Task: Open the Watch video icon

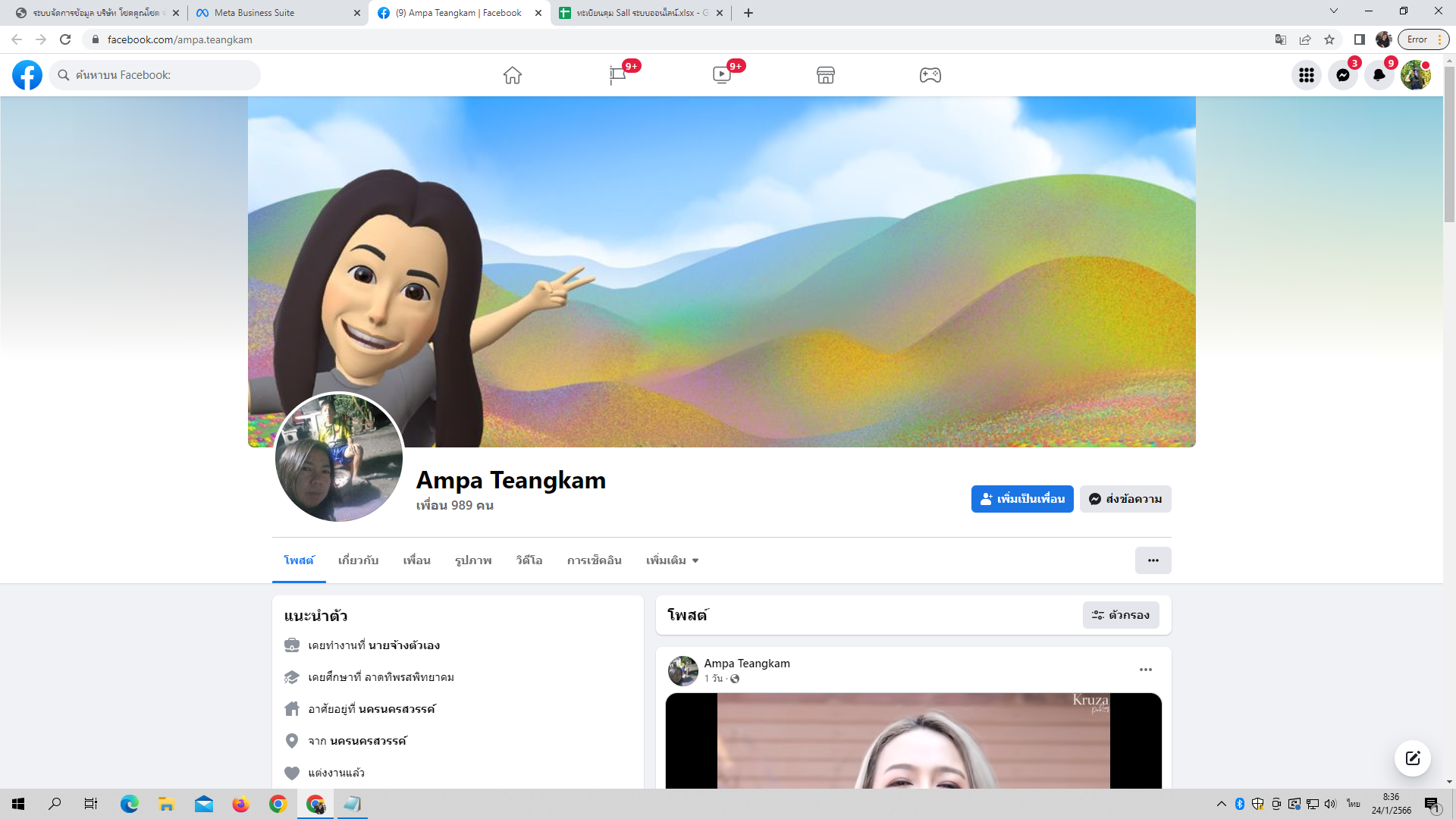Action: coord(721,75)
